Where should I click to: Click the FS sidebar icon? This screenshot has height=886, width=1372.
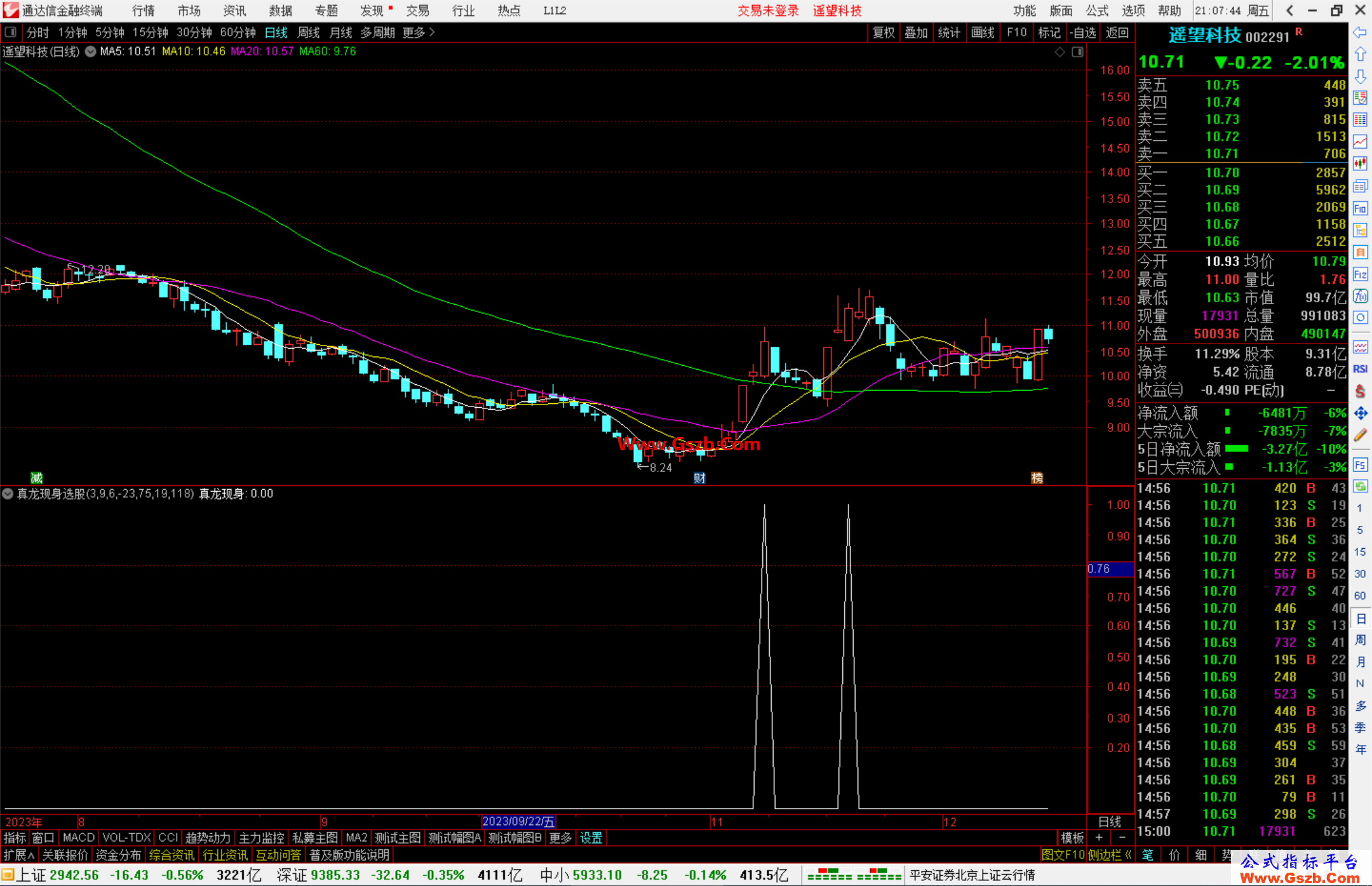1360,465
